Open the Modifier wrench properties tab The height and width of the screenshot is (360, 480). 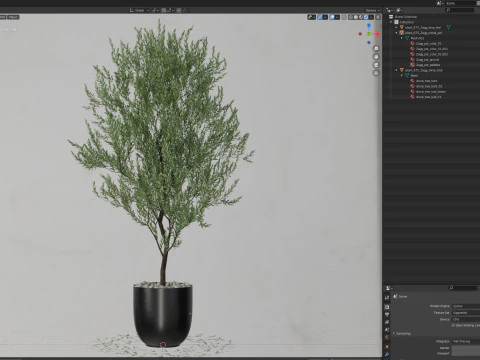(x=387, y=354)
